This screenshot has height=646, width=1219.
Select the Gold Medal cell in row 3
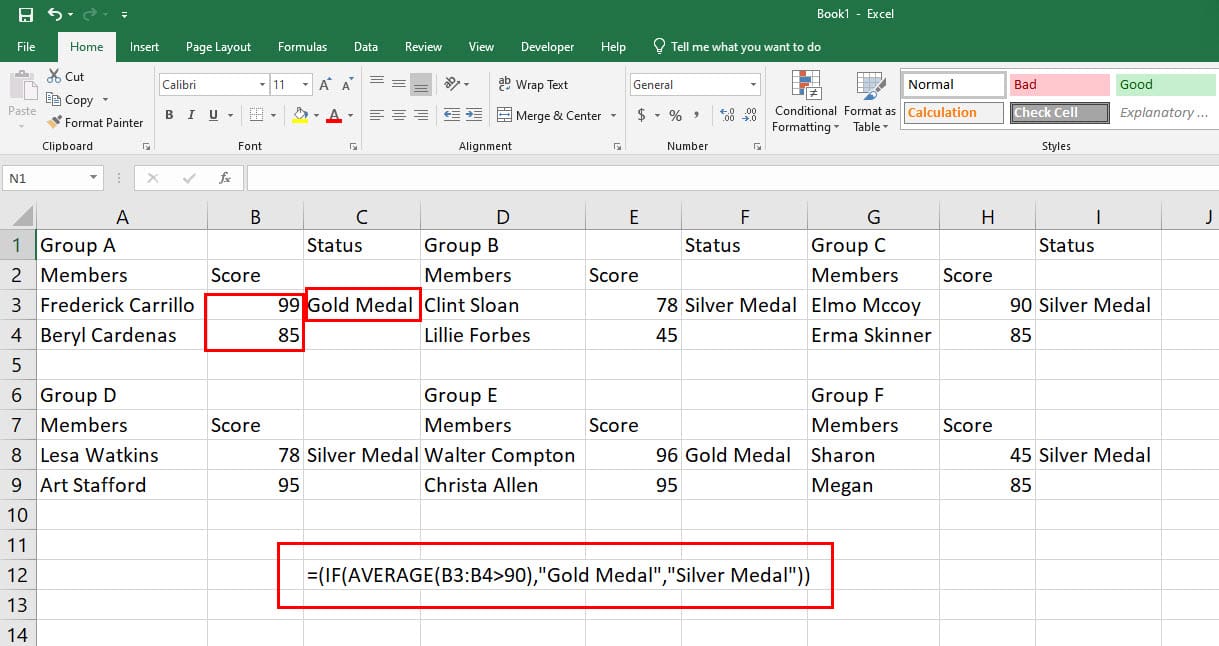point(362,305)
